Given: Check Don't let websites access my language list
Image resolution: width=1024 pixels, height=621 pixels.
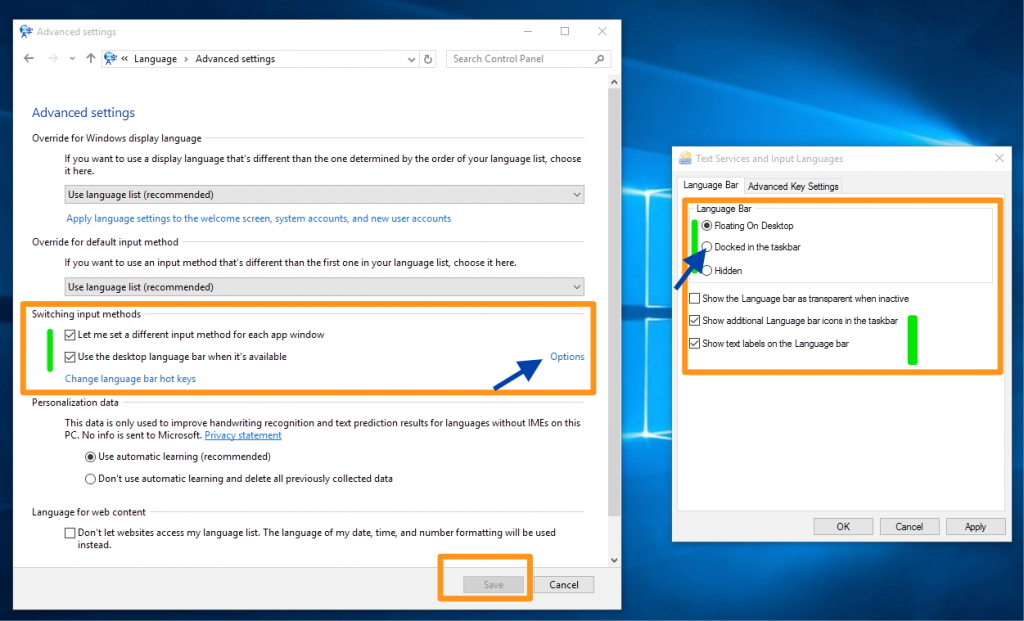Looking at the screenshot, I should (x=70, y=533).
